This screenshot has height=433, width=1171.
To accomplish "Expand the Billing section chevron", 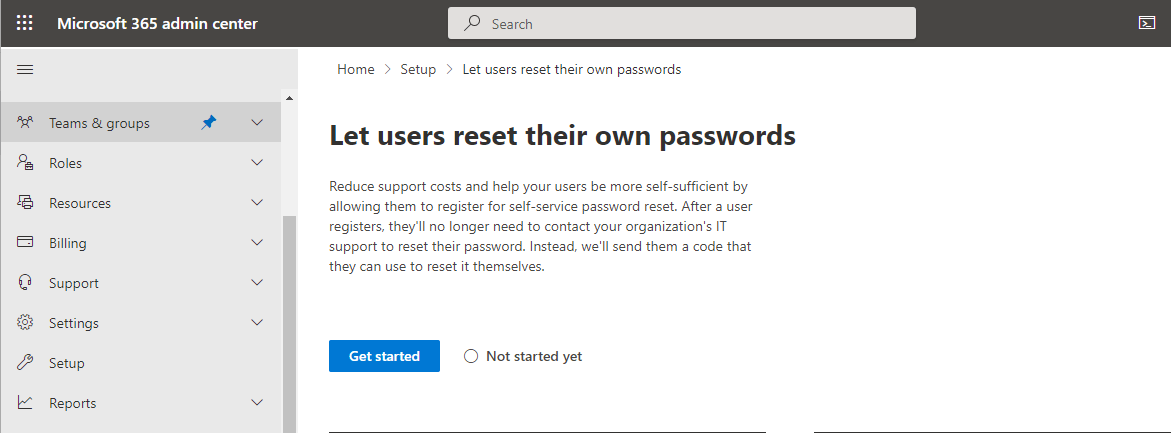I will click(x=257, y=243).
